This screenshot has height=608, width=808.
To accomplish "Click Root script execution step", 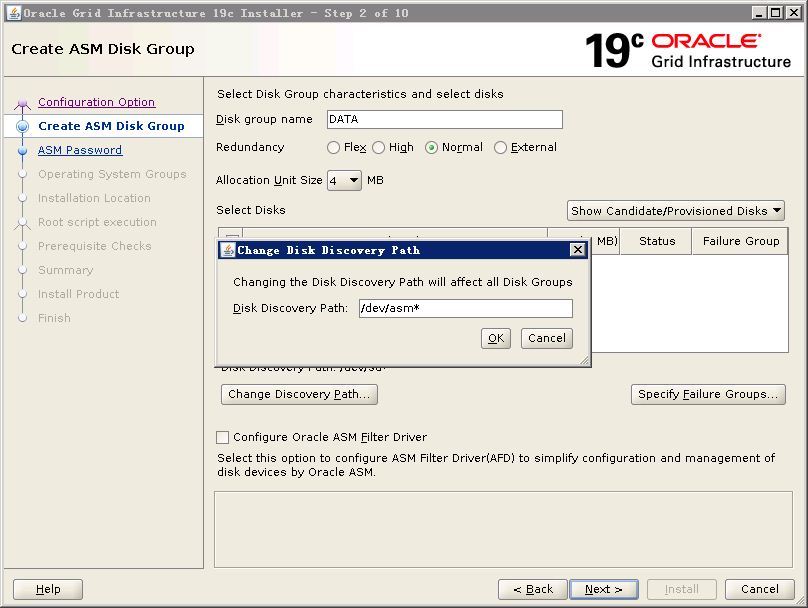I will tap(97, 222).
